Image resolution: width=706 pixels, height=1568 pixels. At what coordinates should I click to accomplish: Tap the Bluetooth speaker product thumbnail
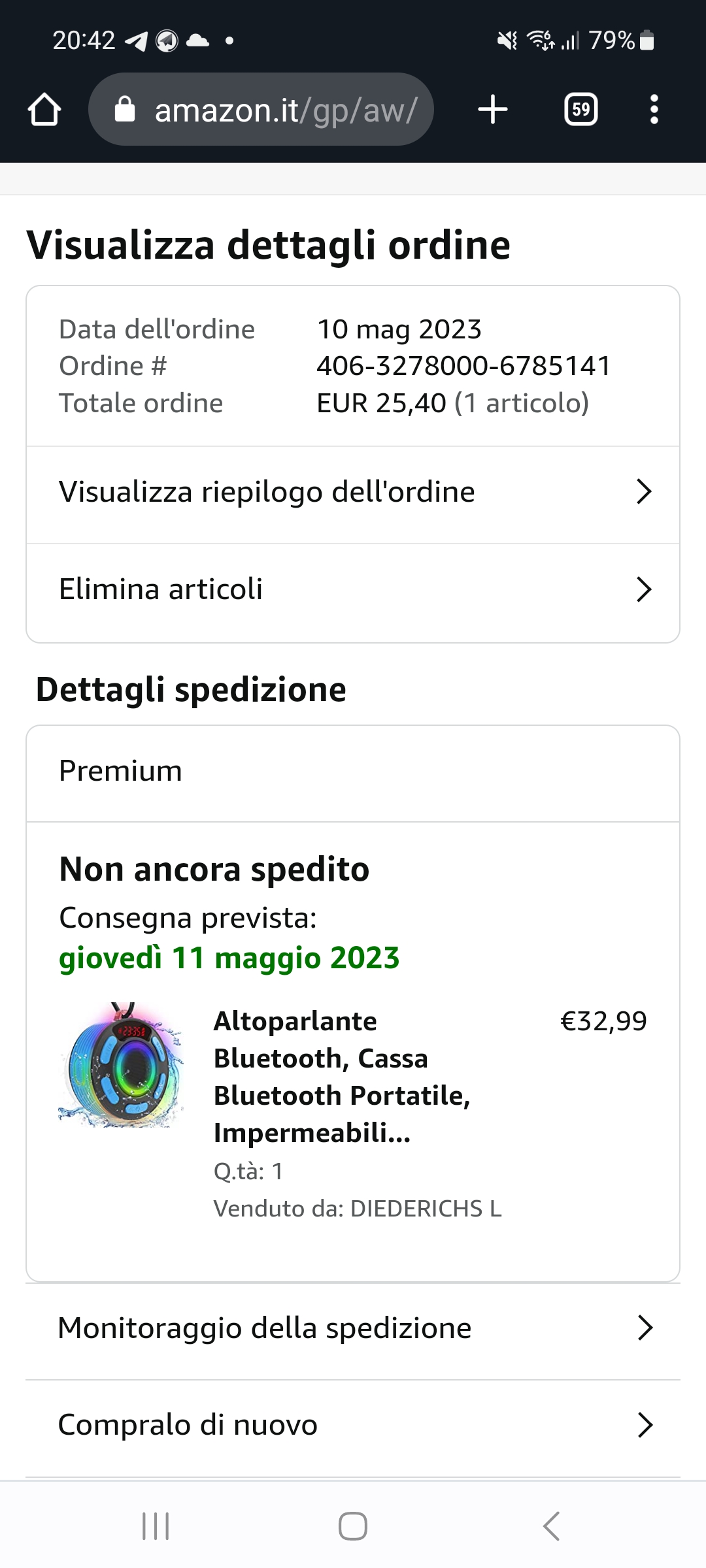(122, 1066)
